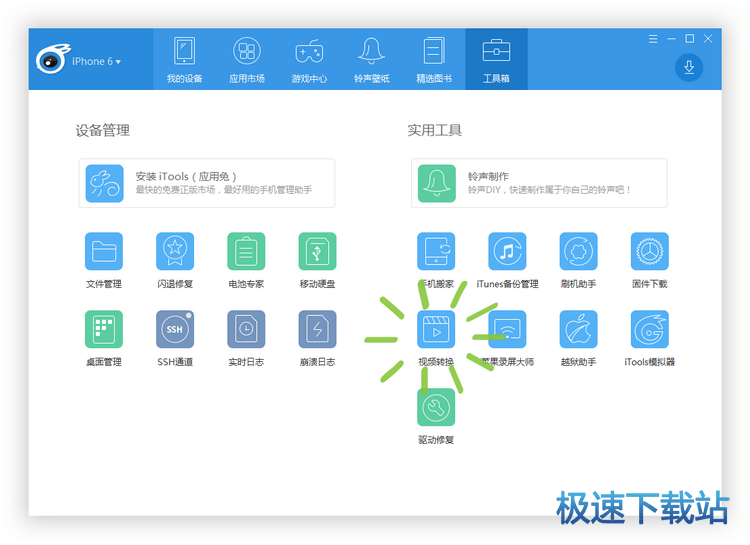Open 崩溃日志 lightning document icon
The height and width of the screenshot is (545, 750).
[318, 329]
